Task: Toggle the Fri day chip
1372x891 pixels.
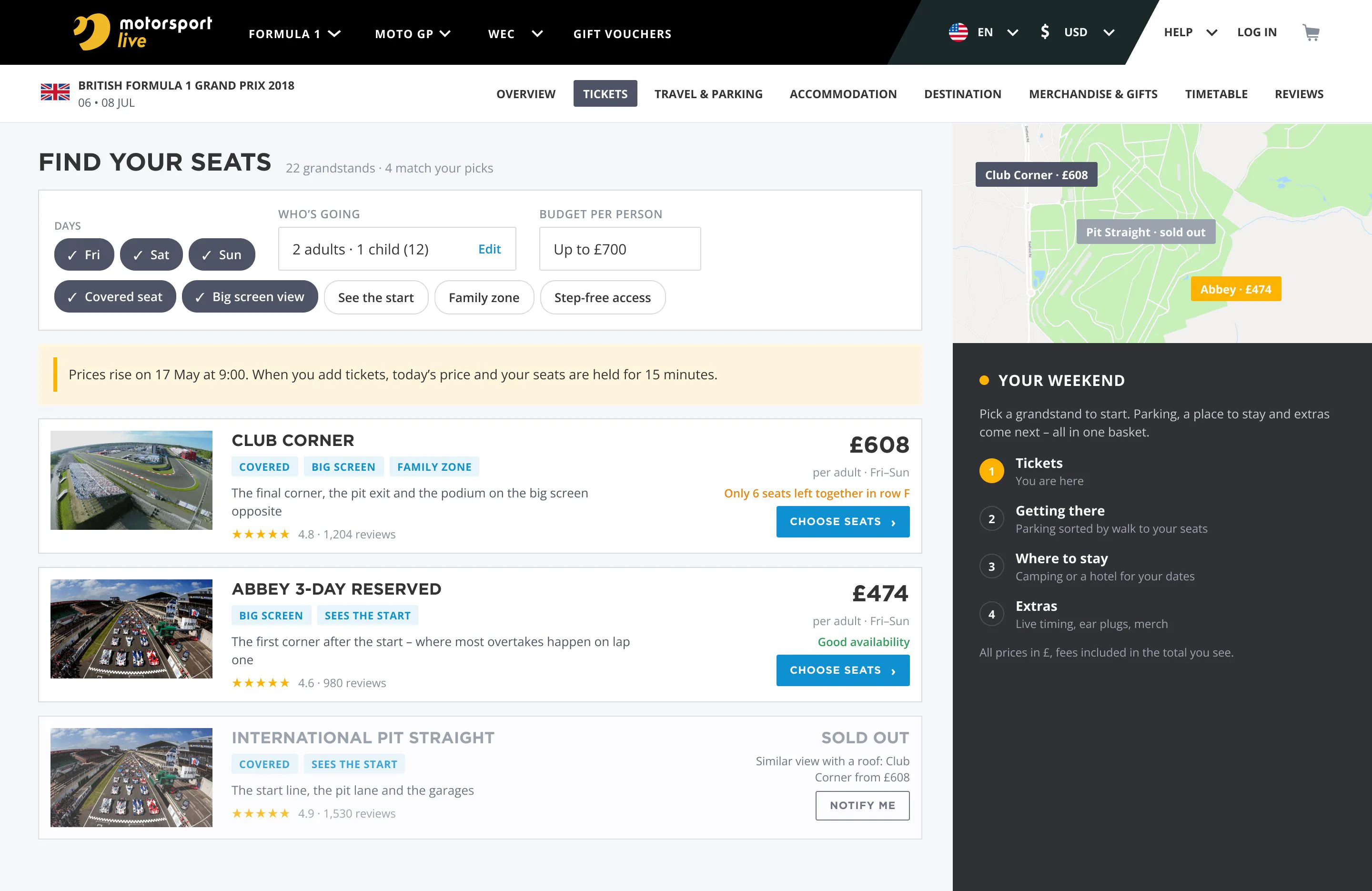Action: point(84,254)
